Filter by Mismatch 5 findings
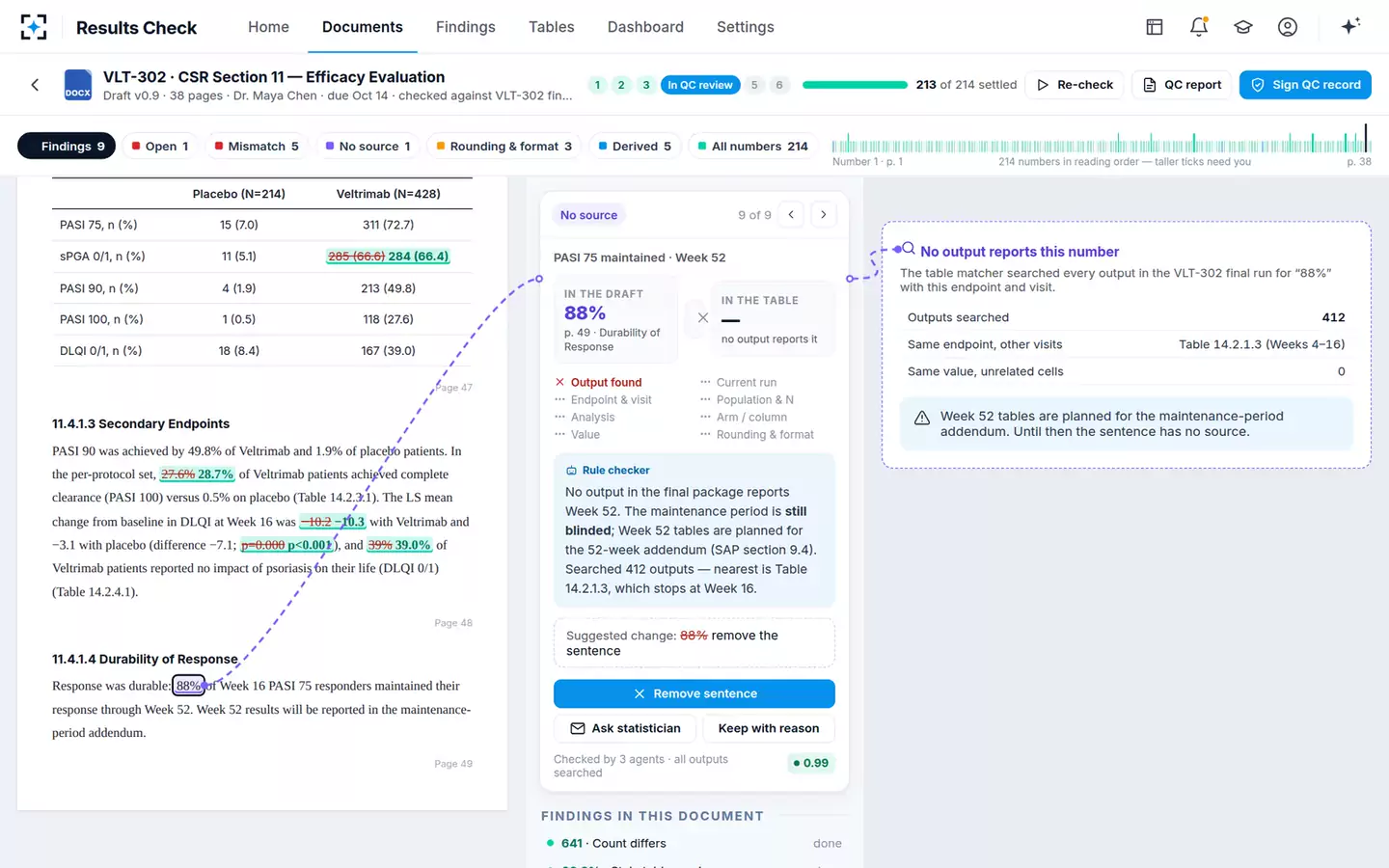This screenshot has width=1389, height=868. pos(257,146)
